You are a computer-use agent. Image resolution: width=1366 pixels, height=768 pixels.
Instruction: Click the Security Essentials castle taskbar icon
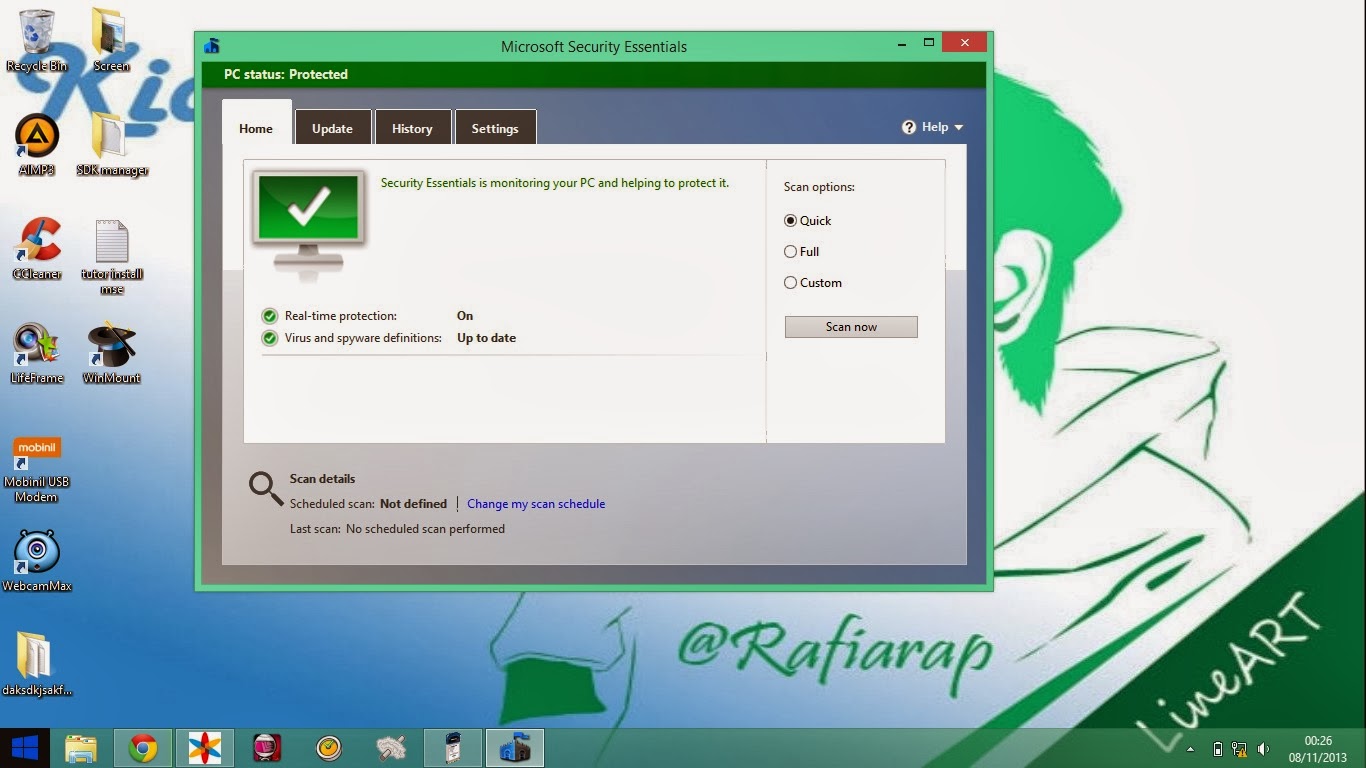(x=515, y=748)
